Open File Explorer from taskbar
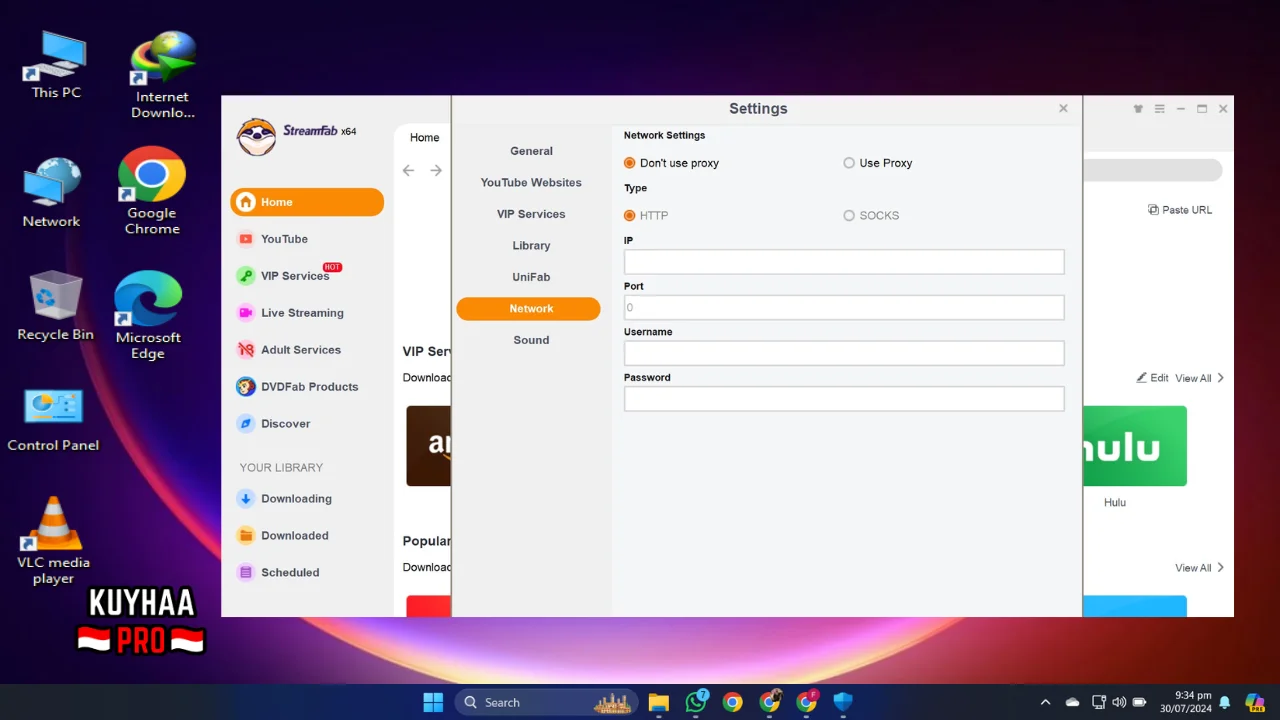This screenshot has height=720, width=1280. [x=658, y=702]
